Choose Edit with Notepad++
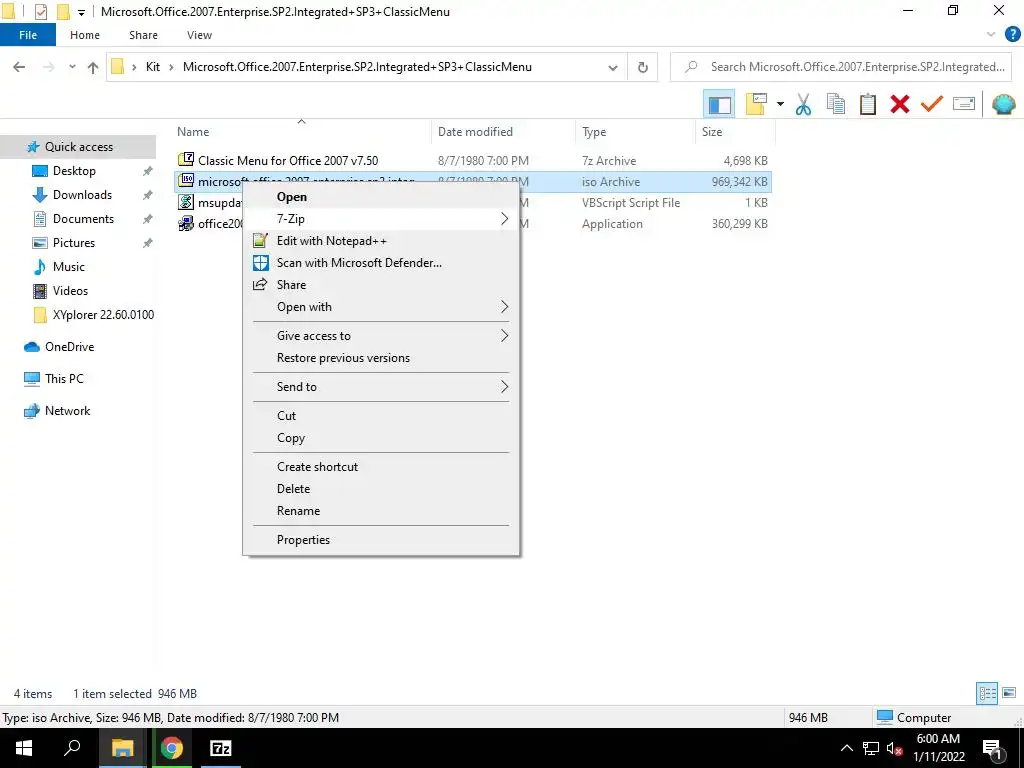This screenshot has width=1024, height=768. [x=381, y=241]
